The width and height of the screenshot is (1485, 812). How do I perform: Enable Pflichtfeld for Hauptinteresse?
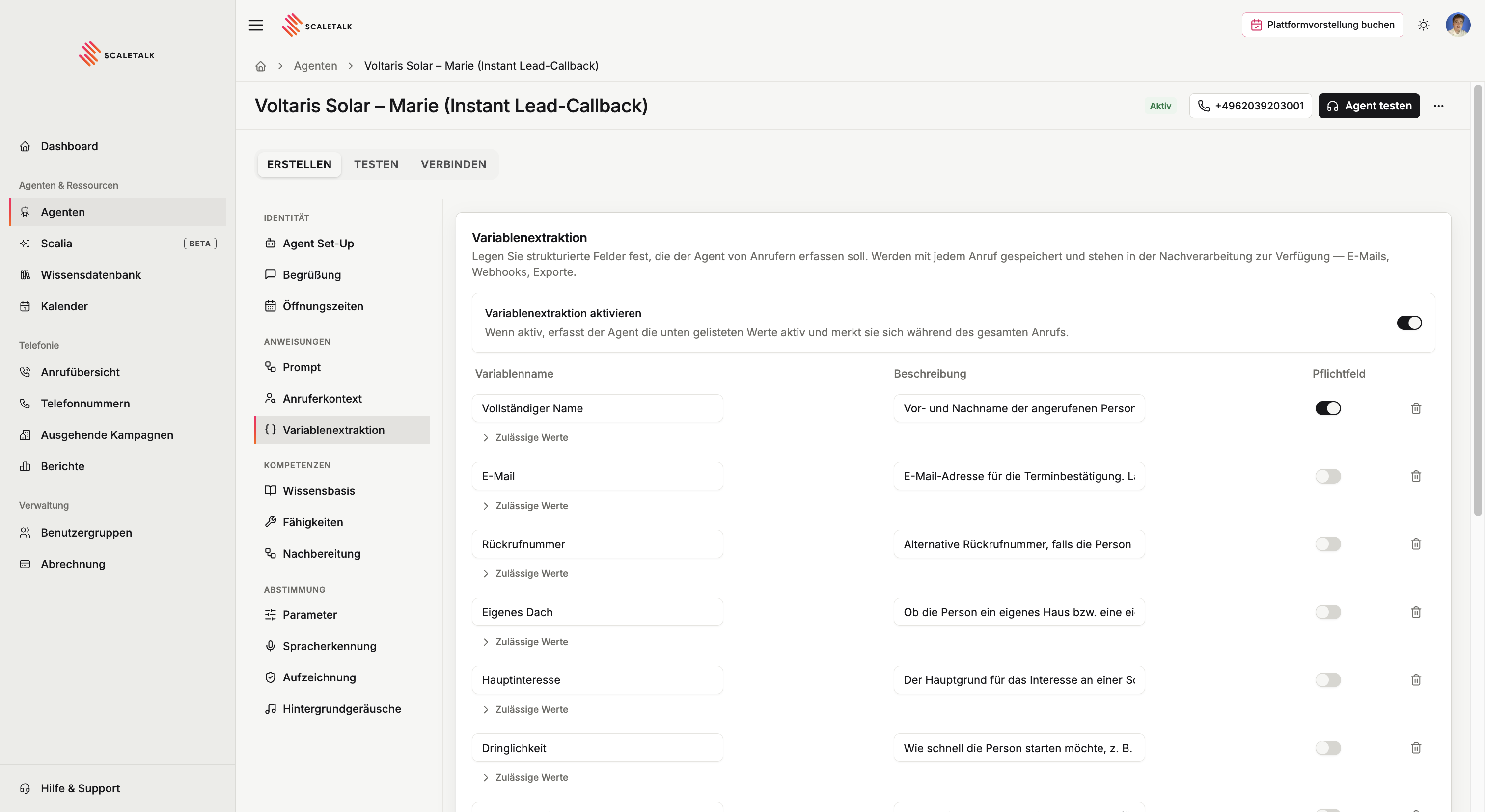point(1328,680)
